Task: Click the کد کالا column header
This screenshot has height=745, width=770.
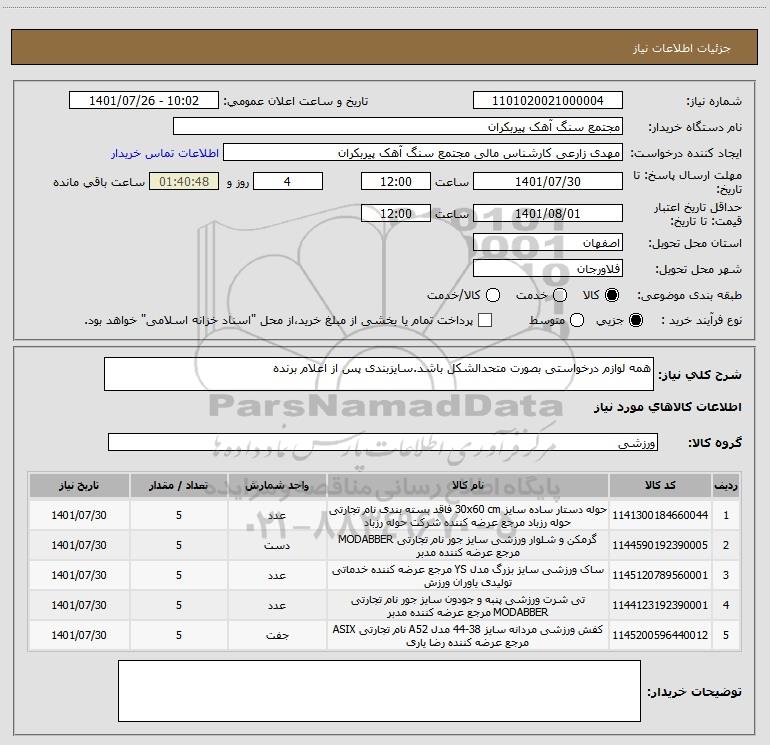Action: [x=660, y=485]
